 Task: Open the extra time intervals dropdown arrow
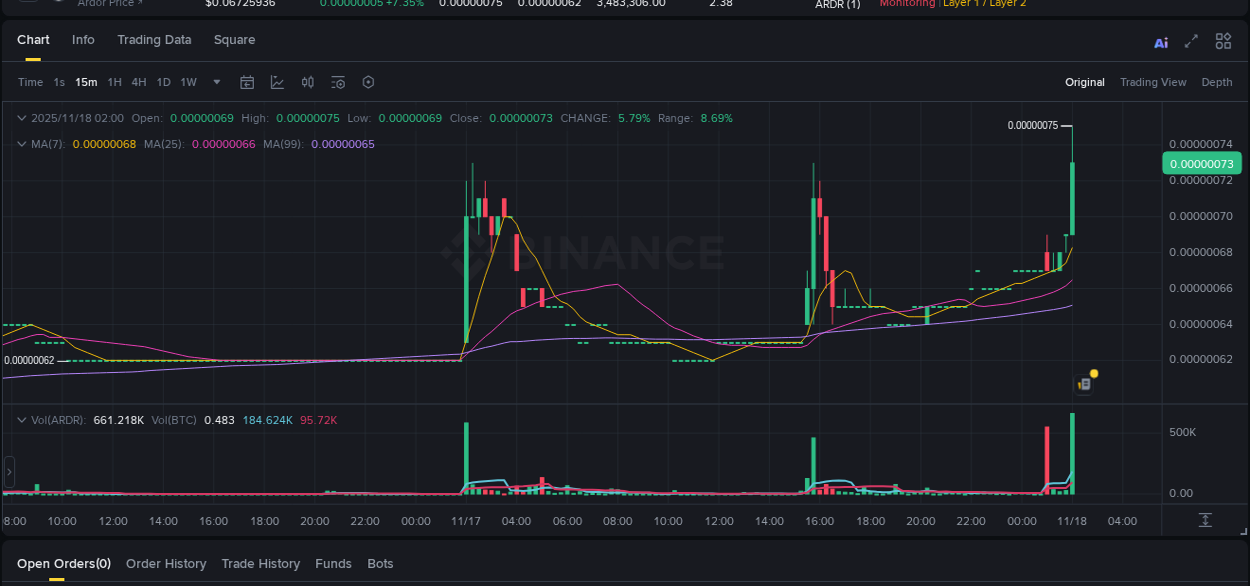(216, 82)
